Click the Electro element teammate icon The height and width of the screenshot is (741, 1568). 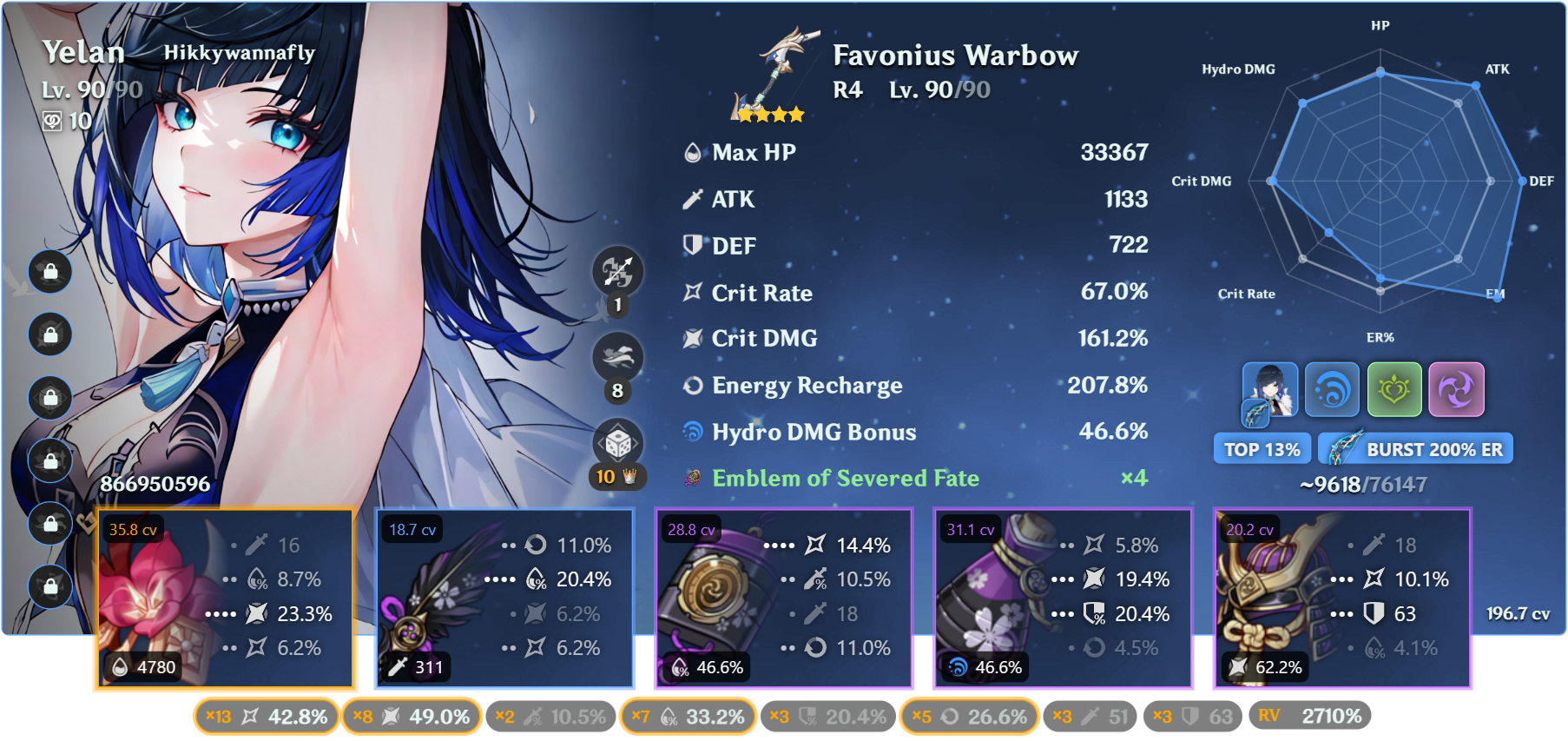pyautogui.click(x=1457, y=389)
